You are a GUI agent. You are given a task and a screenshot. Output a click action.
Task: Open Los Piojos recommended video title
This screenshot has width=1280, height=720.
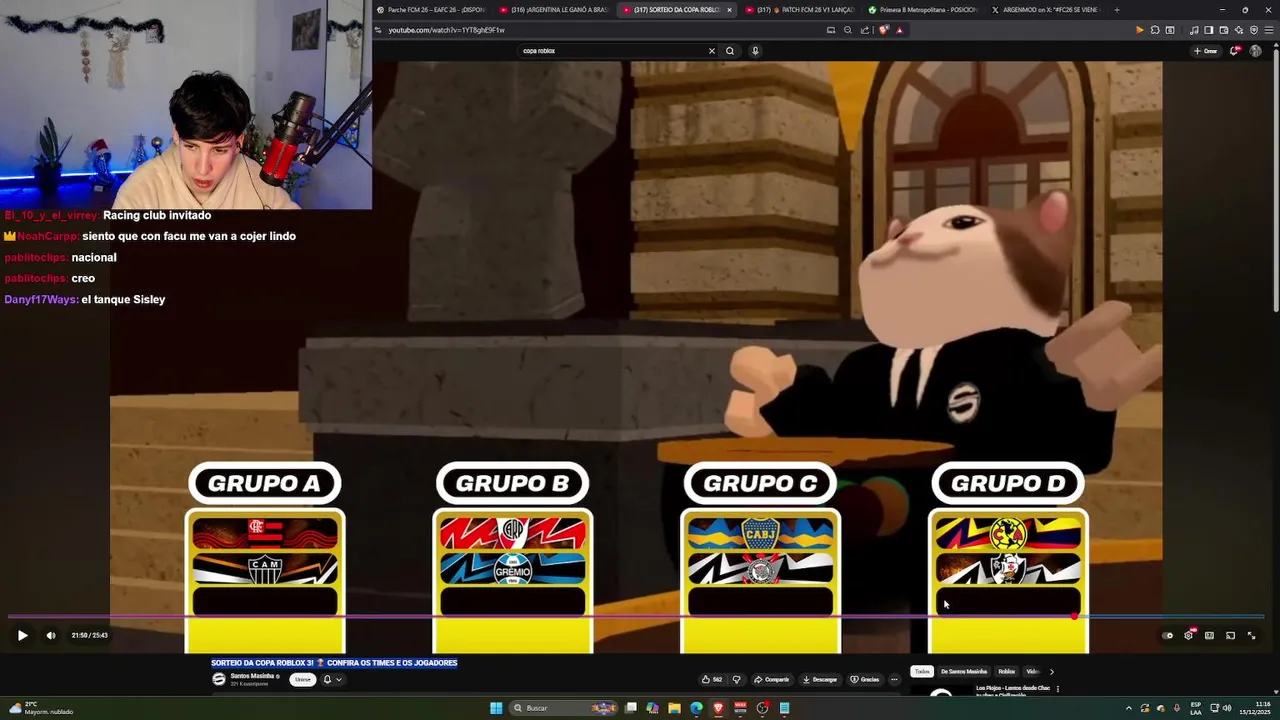(1013, 689)
